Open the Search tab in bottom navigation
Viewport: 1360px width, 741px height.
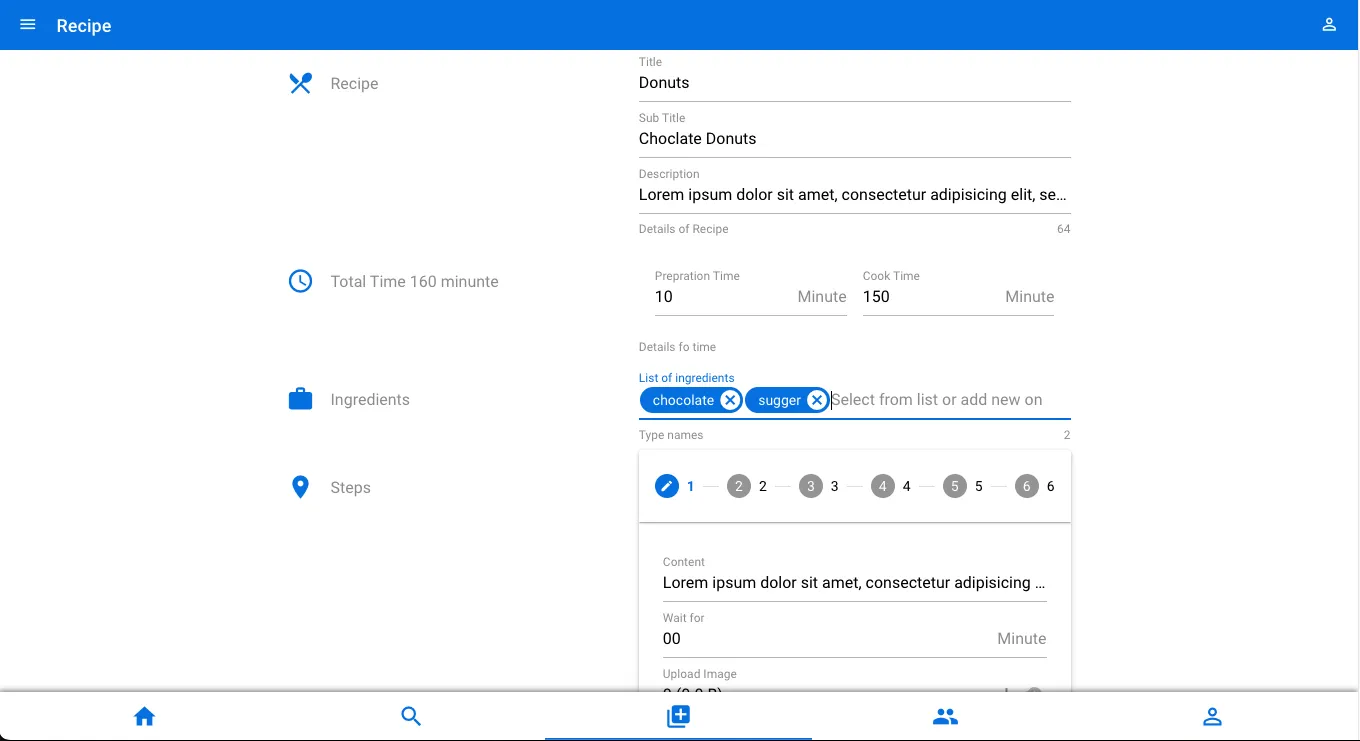tap(411, 716)
